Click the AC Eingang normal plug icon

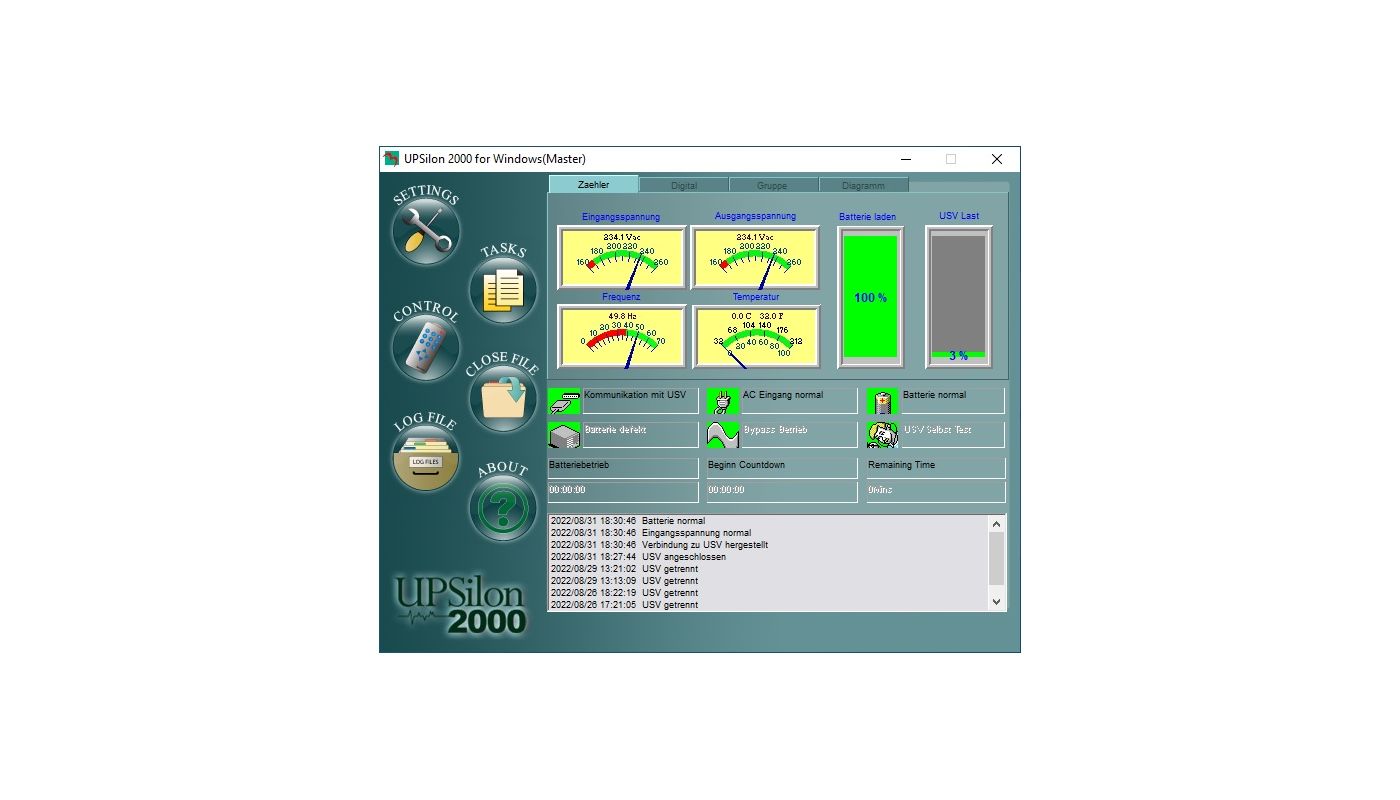coord(723,401)
